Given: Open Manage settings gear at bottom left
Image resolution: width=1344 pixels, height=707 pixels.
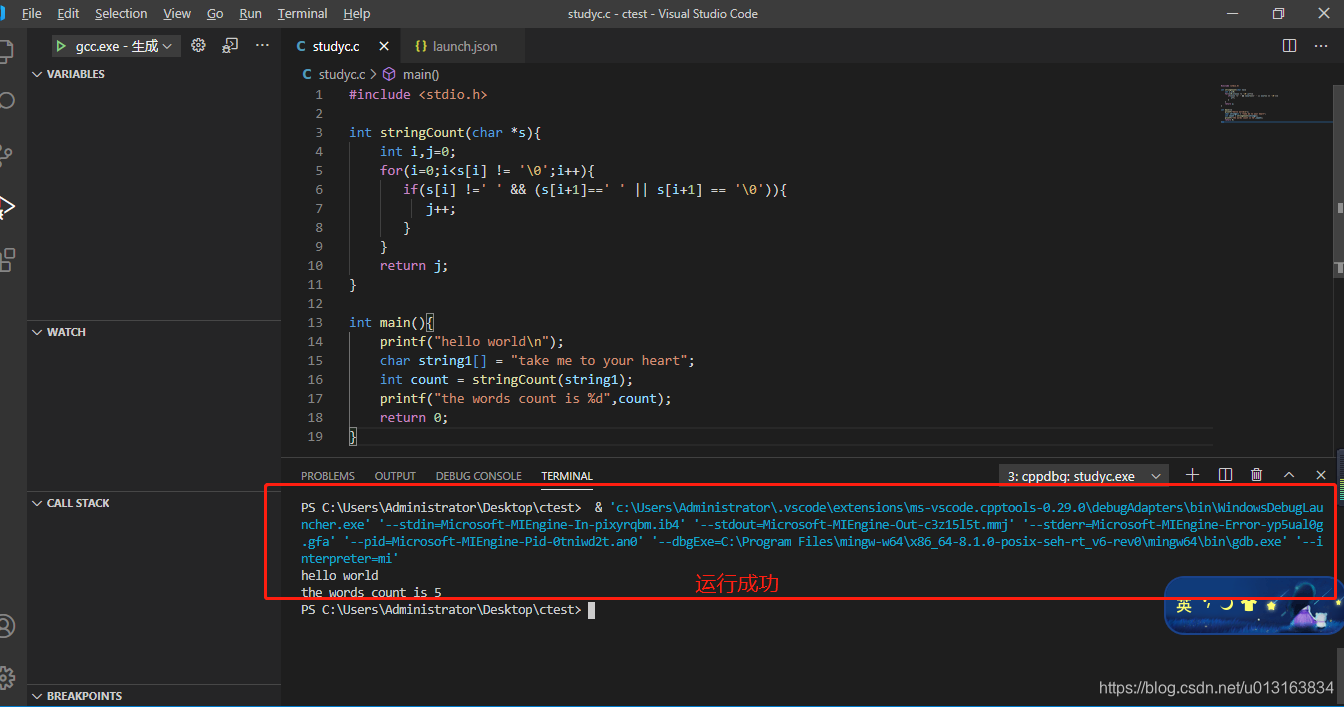Looking at the screenshot, I should pyautogui.click(x=8, y=678).
